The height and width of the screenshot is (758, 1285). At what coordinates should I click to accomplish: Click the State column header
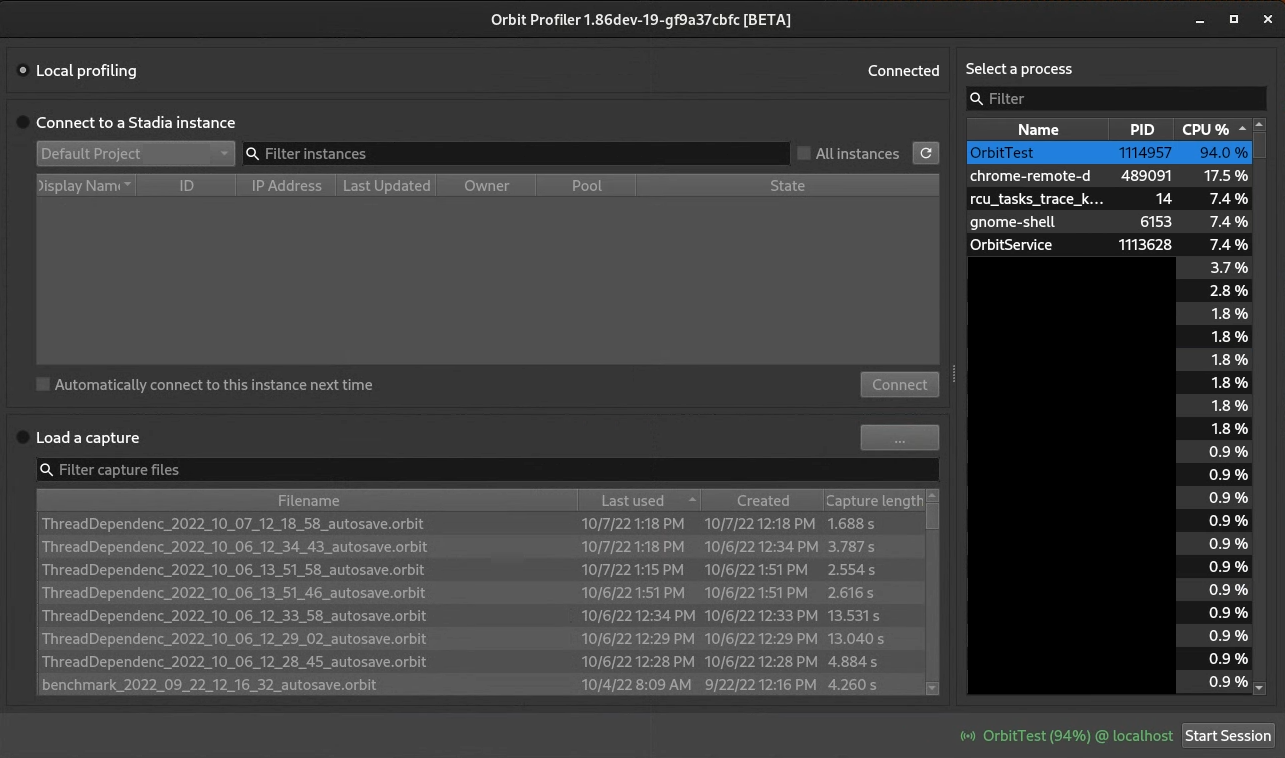point(787,186)
